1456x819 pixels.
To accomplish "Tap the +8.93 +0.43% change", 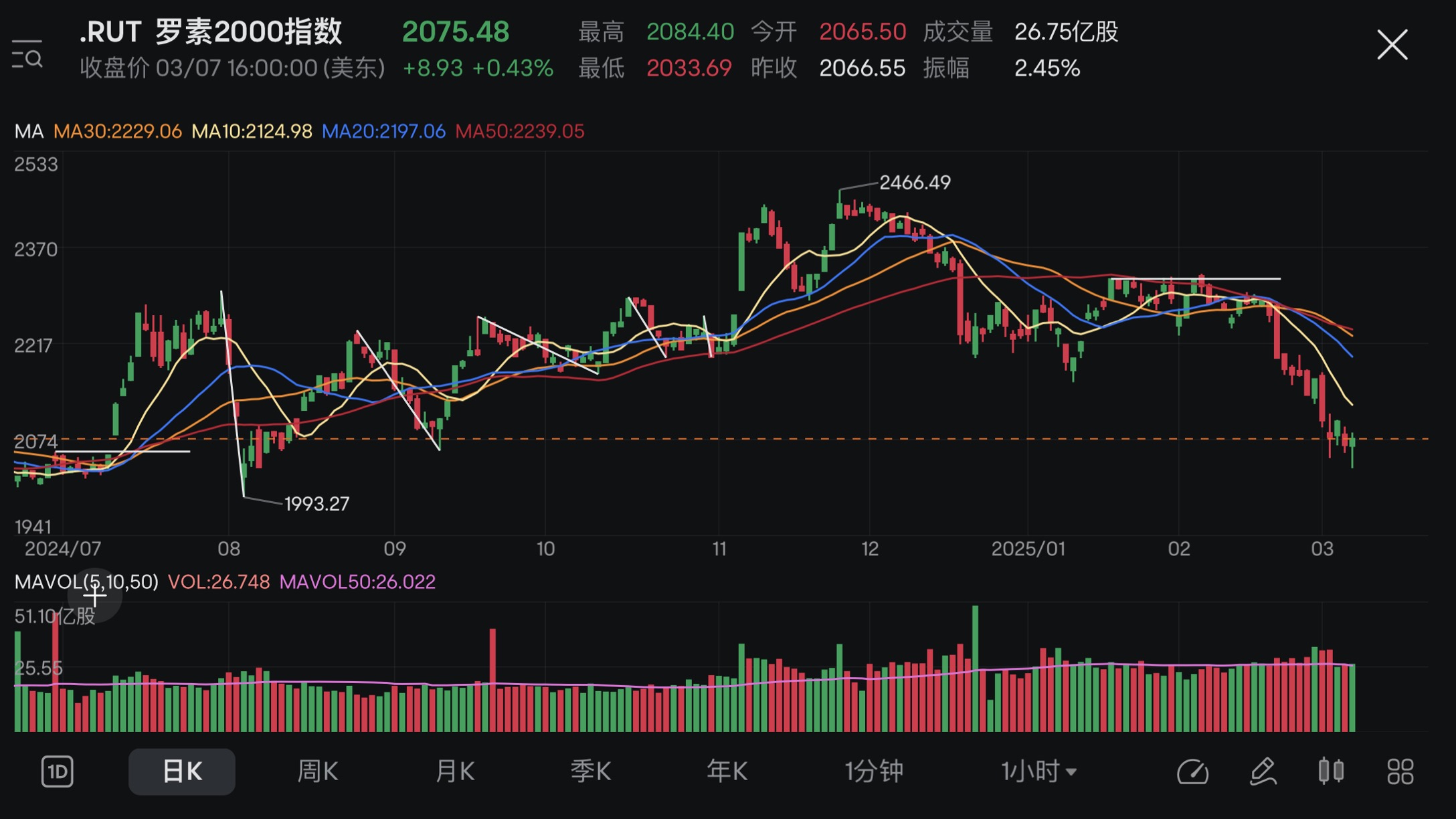I will point(478,68).
